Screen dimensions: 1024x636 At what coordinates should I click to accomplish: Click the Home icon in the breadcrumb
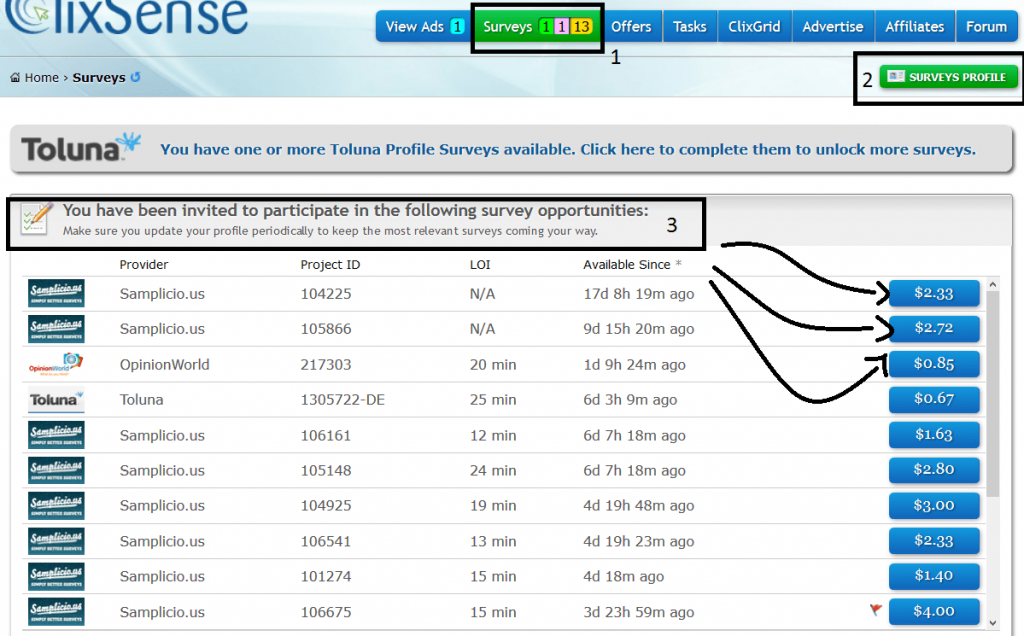(15, 78)
